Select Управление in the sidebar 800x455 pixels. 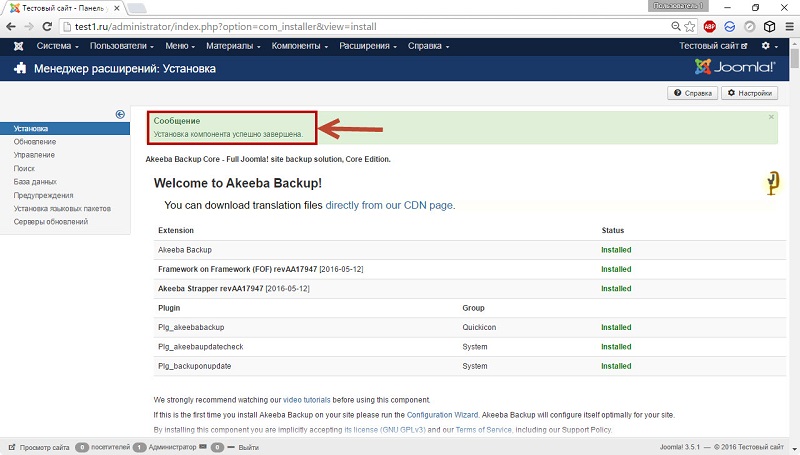click(x=34, y=155)
